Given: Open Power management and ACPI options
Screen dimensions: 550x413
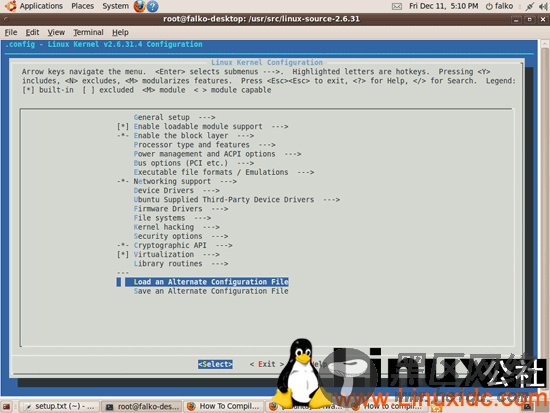Looking at the screenshot, I should coord(217,154).
